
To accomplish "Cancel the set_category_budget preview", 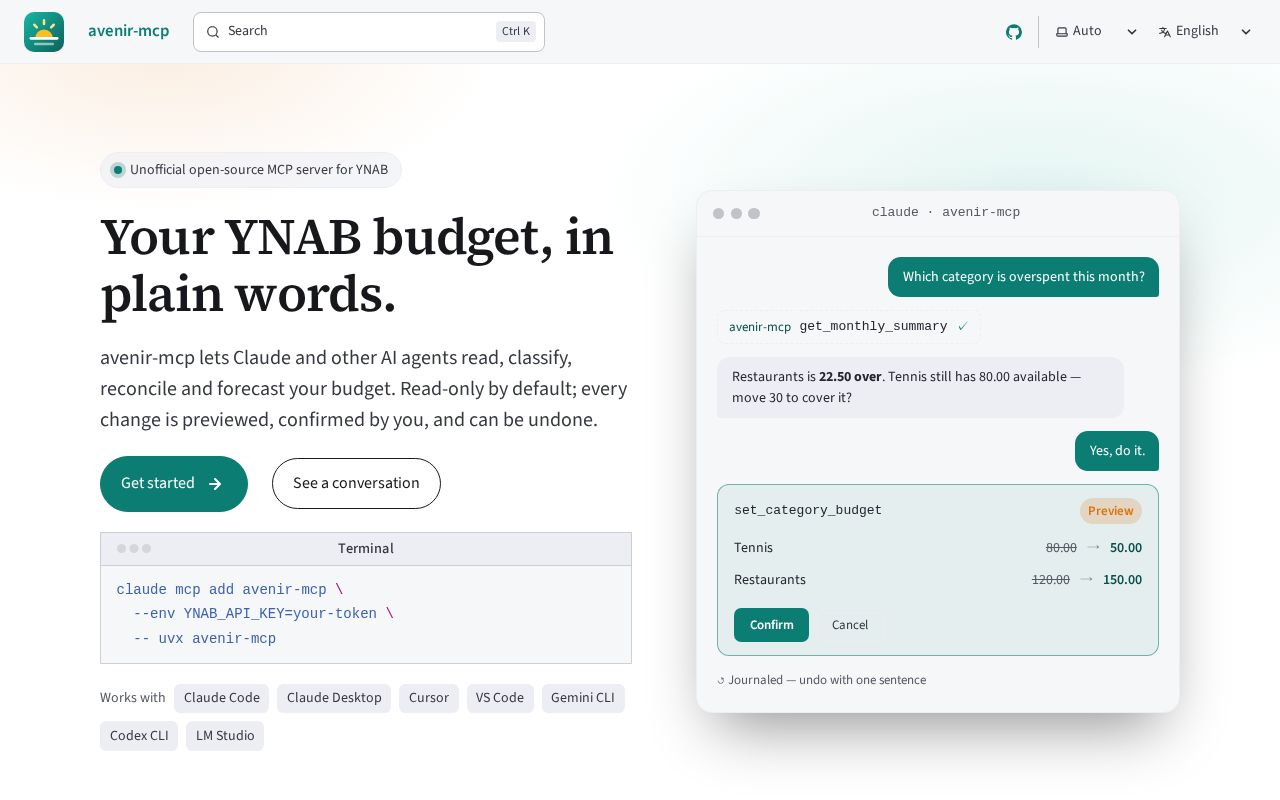I will [850, 625].
